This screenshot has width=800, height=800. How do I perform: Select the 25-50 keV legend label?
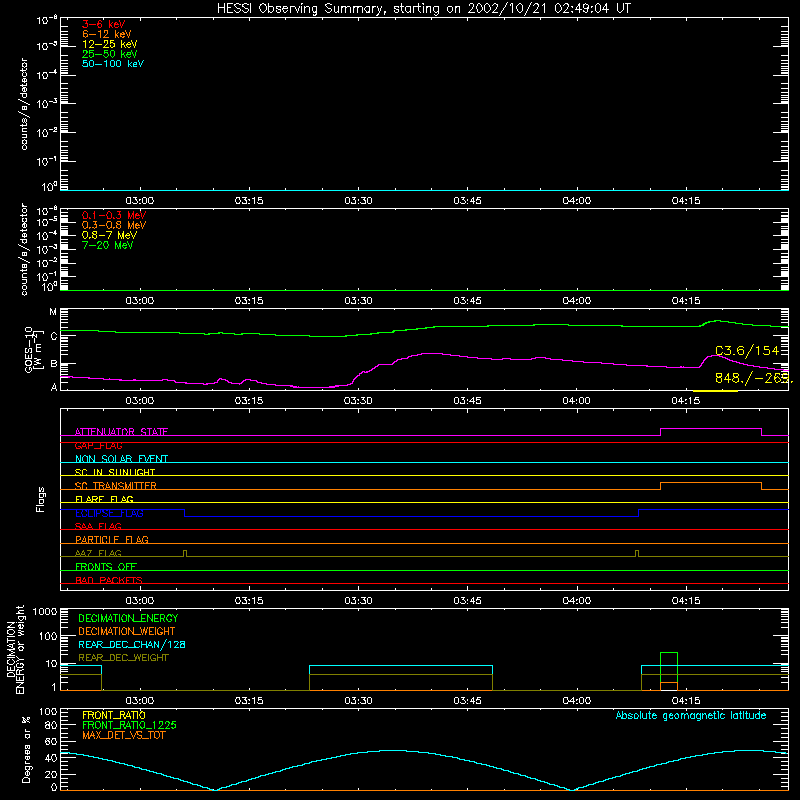(x=110, y=54)
